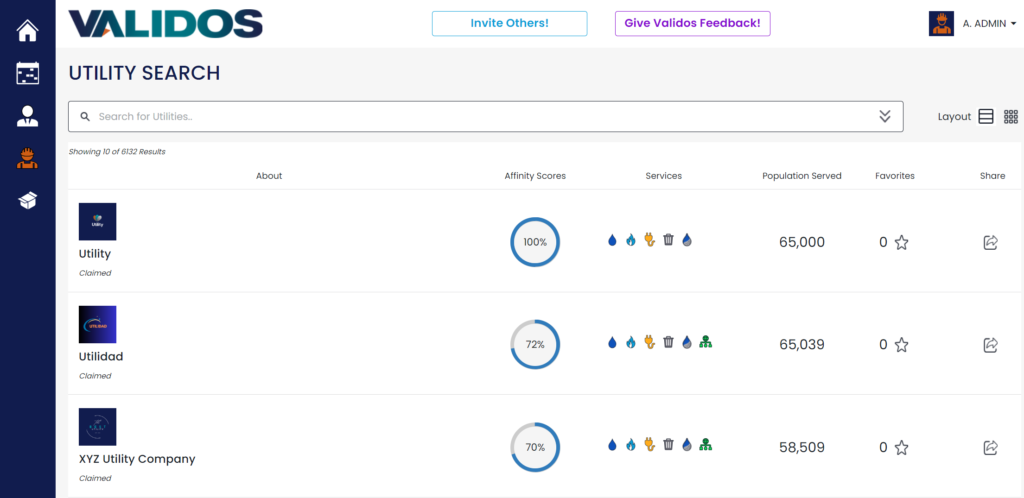Click the 65,000 population value
1024x498 pixels.
(x=802, y=242)
